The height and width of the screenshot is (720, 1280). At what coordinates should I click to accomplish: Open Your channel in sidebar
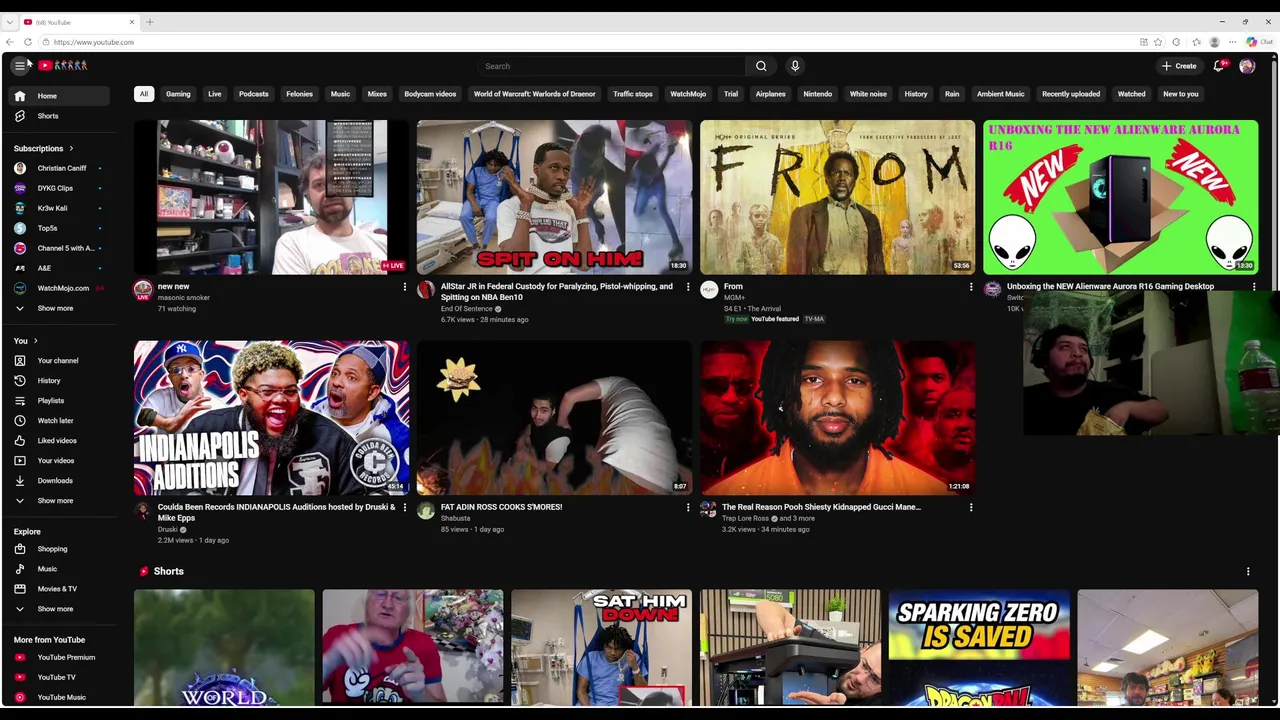click(x=60, y=361)
